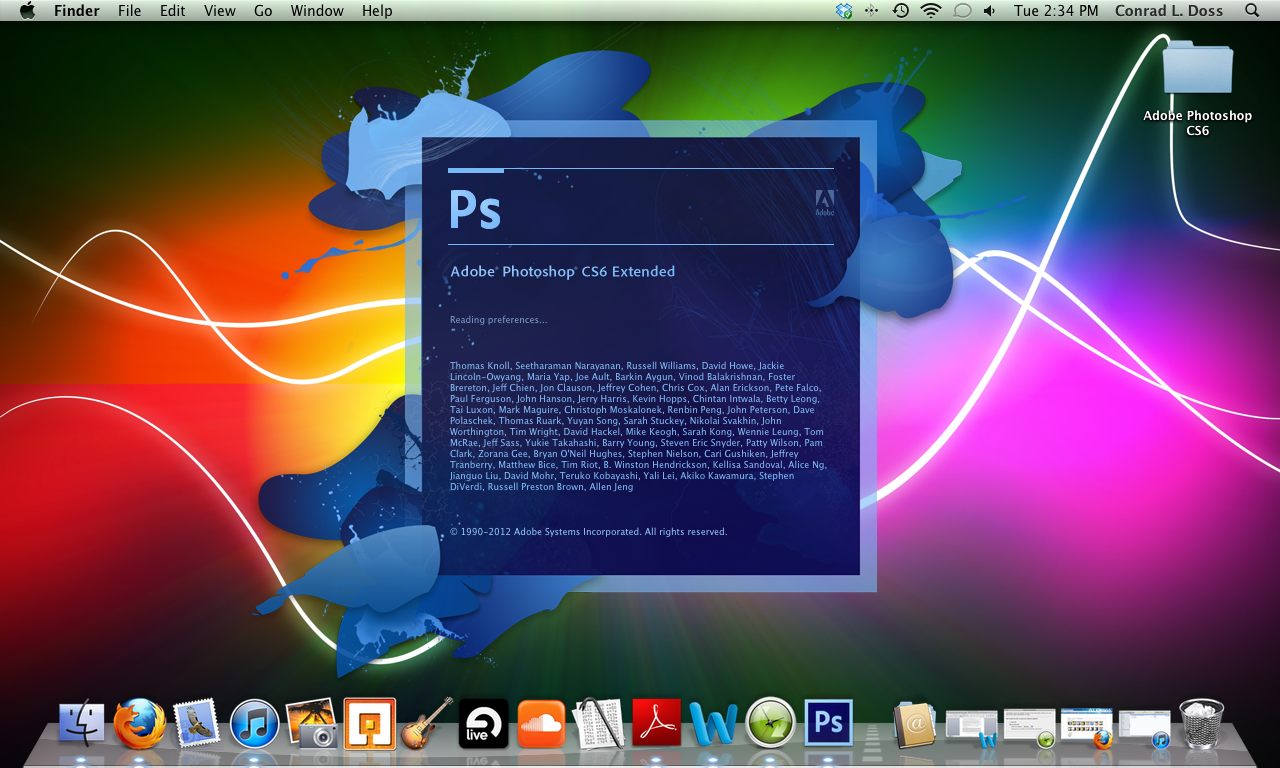Launch iTunes from the Dock
Image resolution: width=1280 pixels, height=768 pixels.
pos(254,723)
